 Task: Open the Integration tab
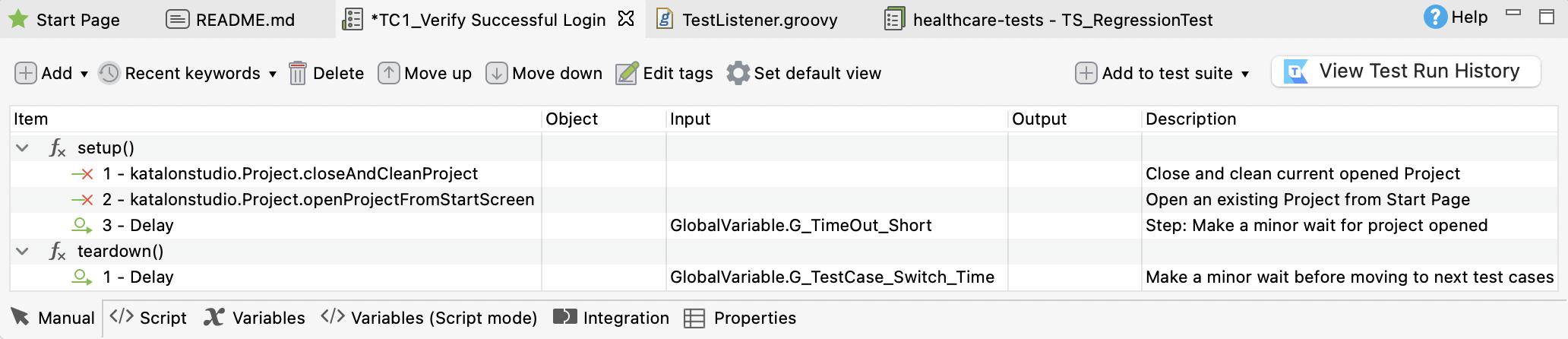[612, 318]
